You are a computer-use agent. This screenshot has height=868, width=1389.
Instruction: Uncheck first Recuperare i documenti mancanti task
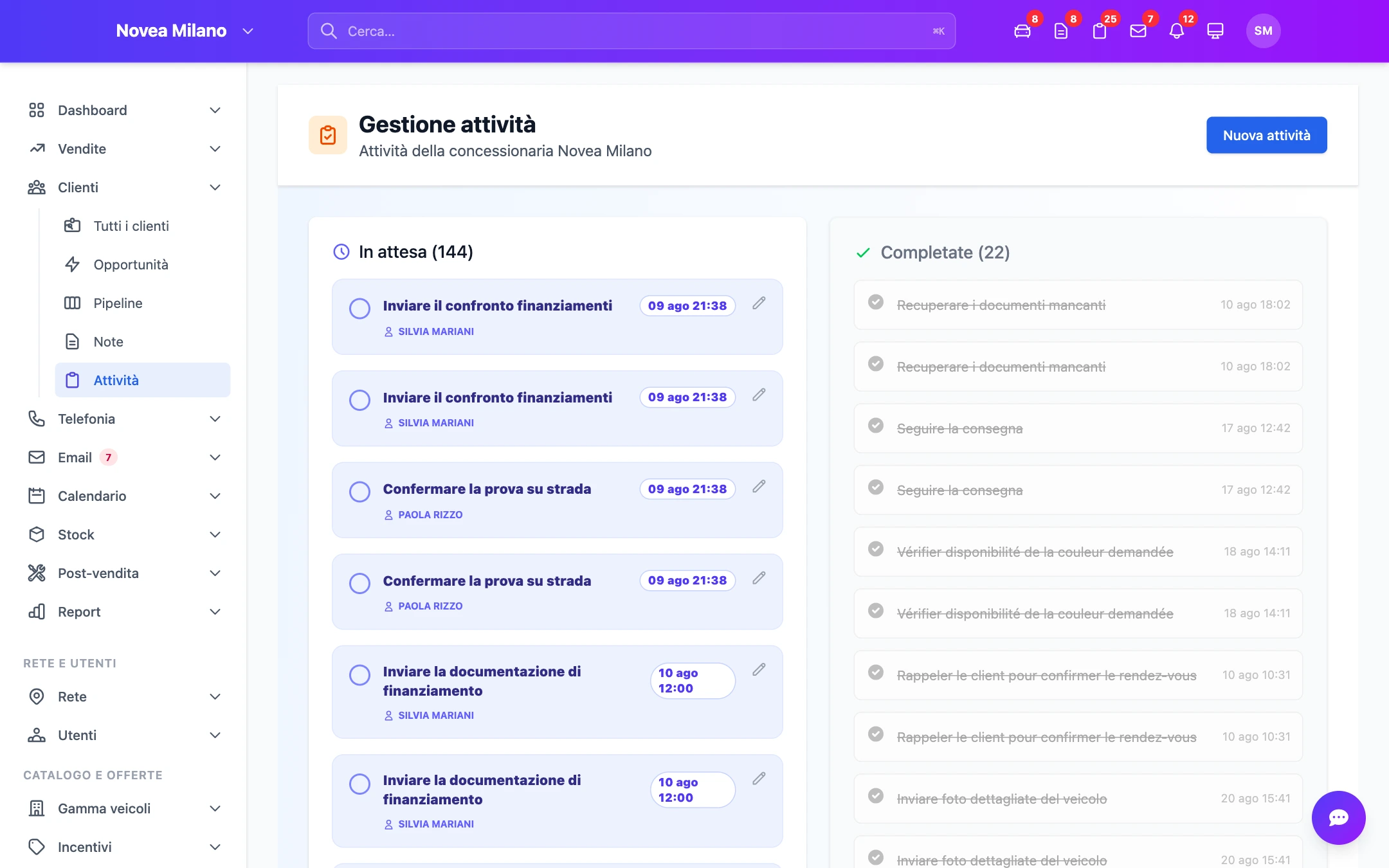875,302
